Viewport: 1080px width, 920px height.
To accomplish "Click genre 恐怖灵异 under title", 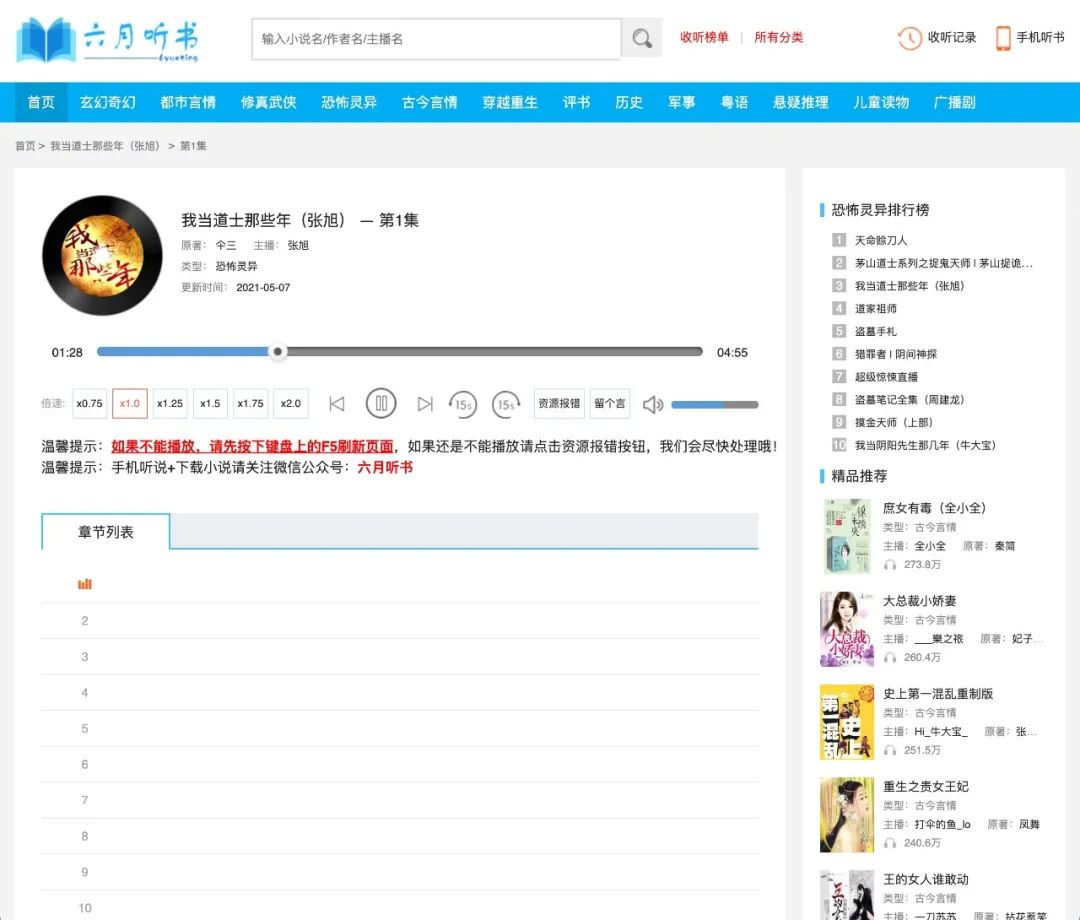I will 236,266.
